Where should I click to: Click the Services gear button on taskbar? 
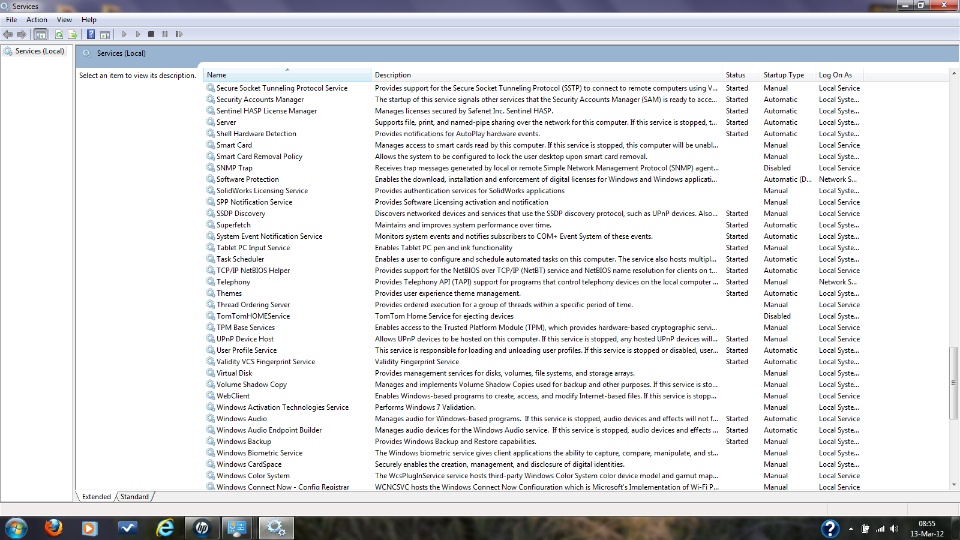coord(276,527)
